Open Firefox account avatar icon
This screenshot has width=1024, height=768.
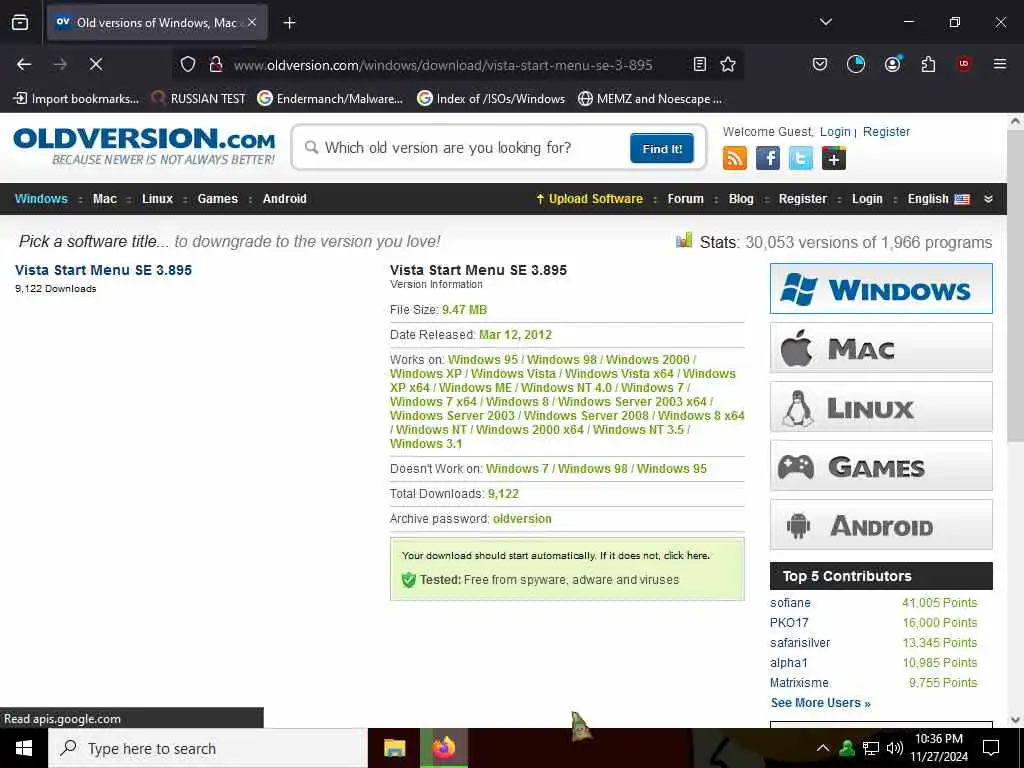point(892,64)
